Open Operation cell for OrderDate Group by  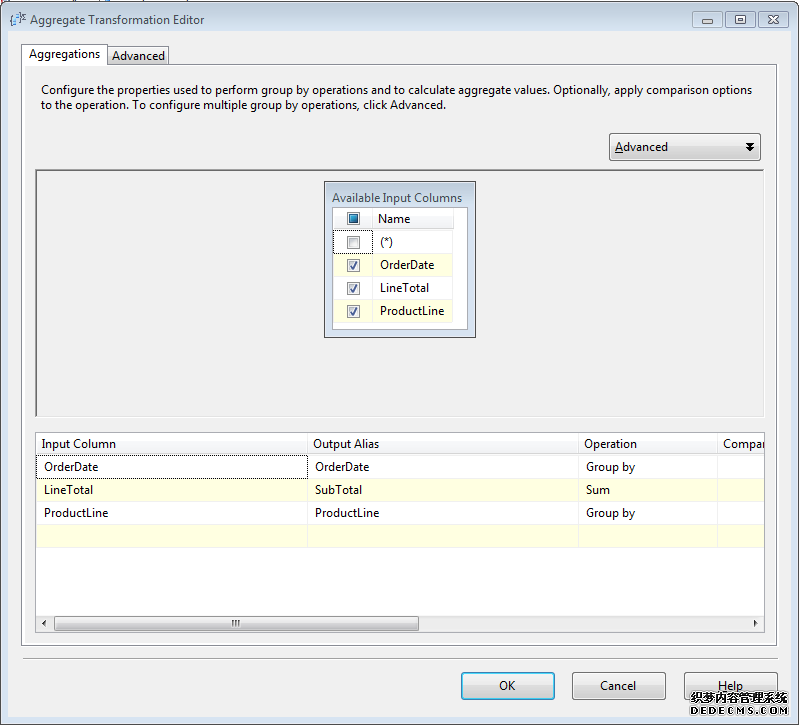coord(647,467)
